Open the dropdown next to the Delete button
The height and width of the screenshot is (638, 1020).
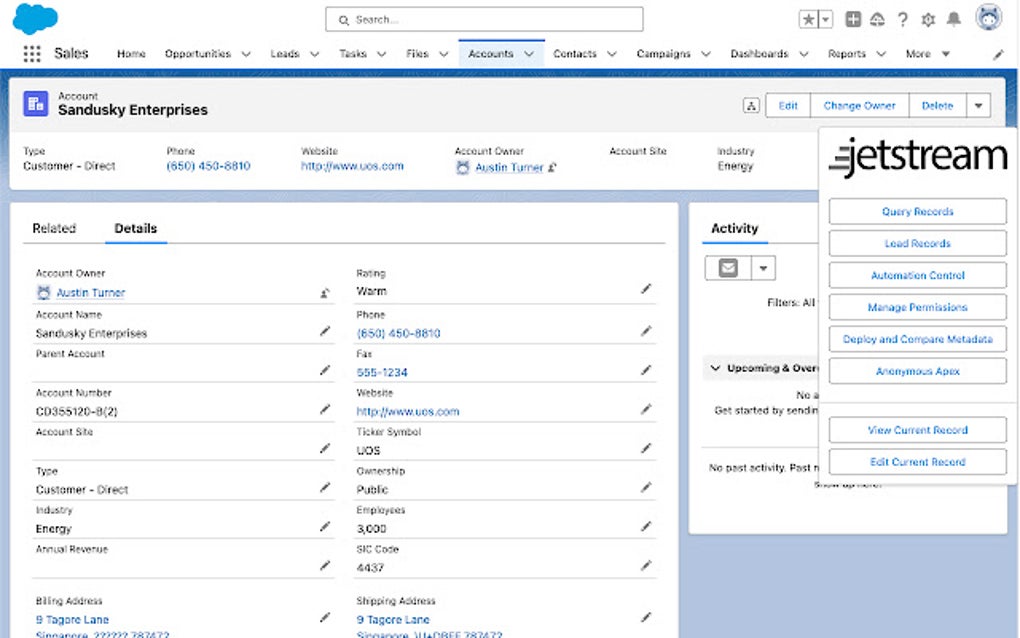point(977,104)
